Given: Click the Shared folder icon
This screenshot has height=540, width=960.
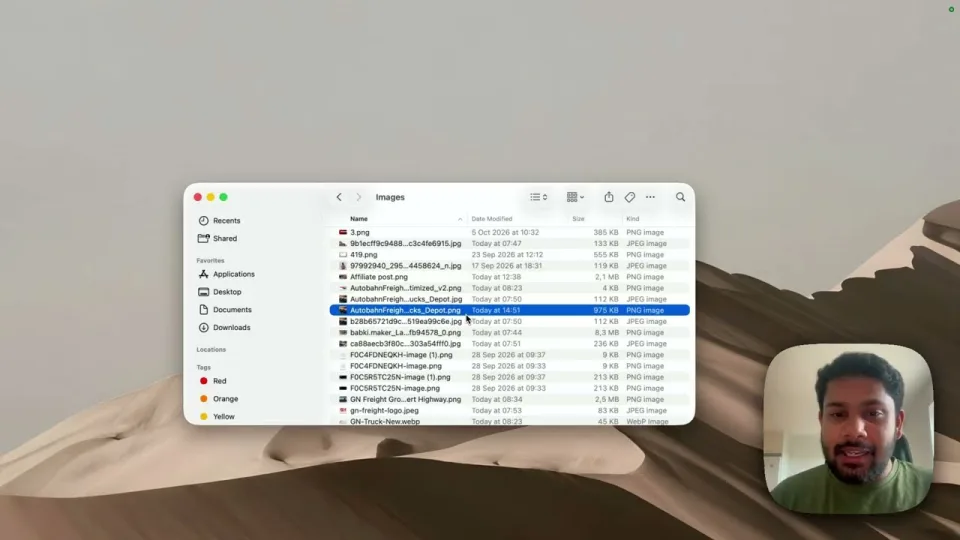Looking at the screenshot, I should coord(203,238).
